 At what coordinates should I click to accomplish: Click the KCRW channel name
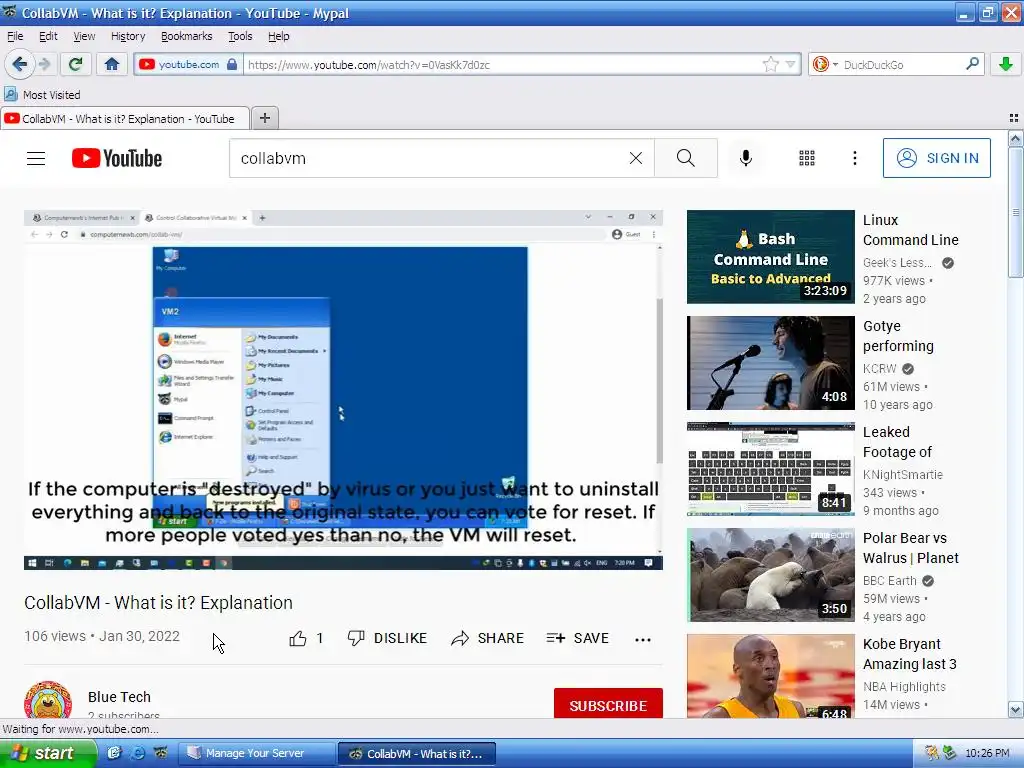coord(880,368)
